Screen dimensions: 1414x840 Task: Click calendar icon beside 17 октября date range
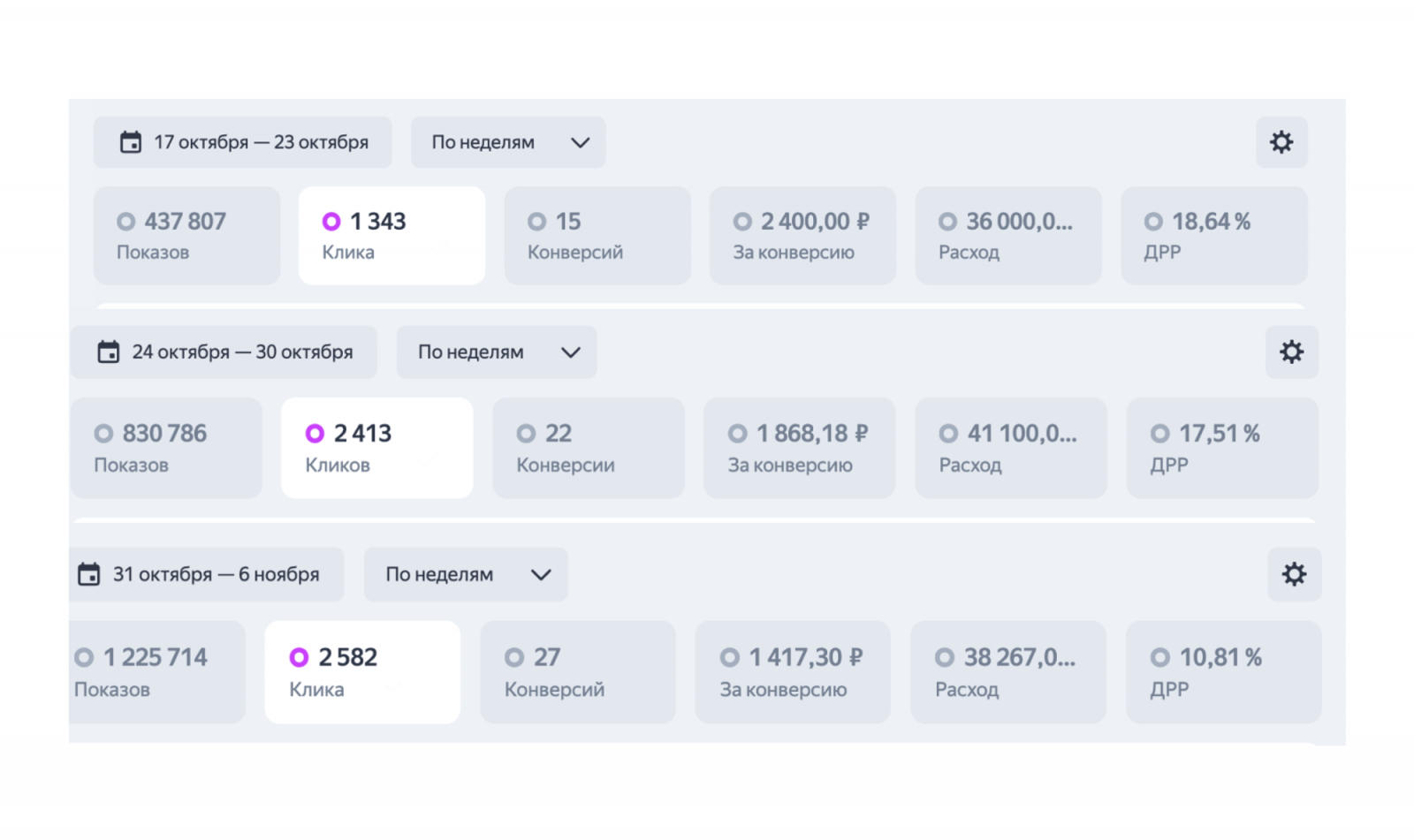click(131, 142)
